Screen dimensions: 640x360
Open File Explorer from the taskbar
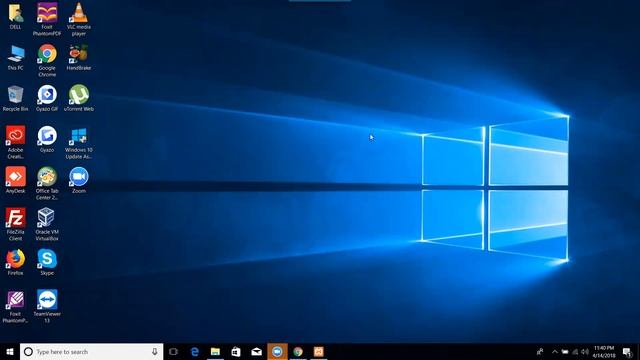tap(215, 352)
